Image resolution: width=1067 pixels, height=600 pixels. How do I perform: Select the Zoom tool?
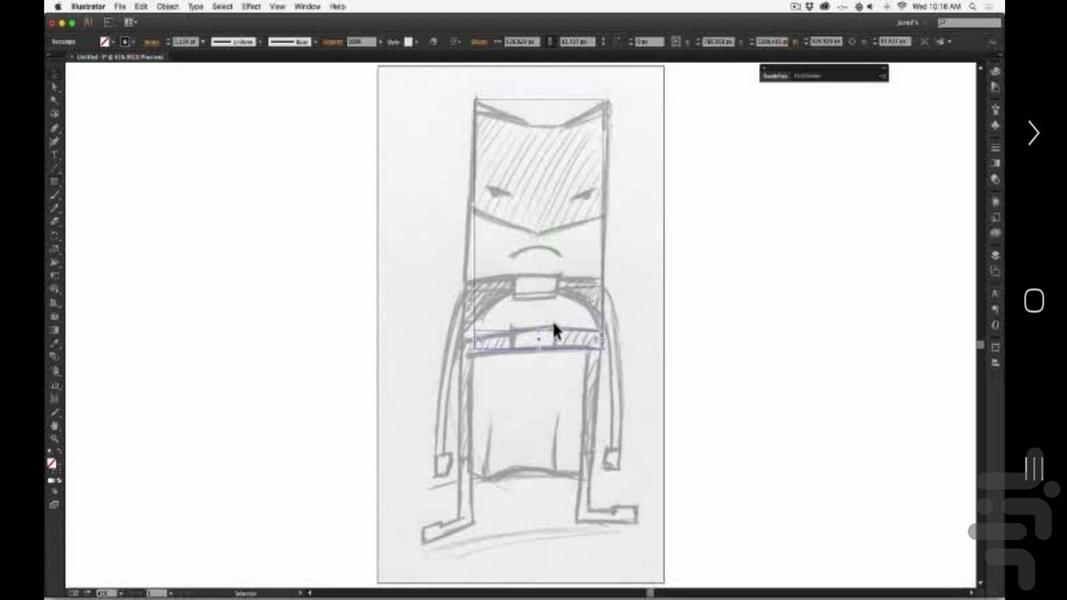54,439
